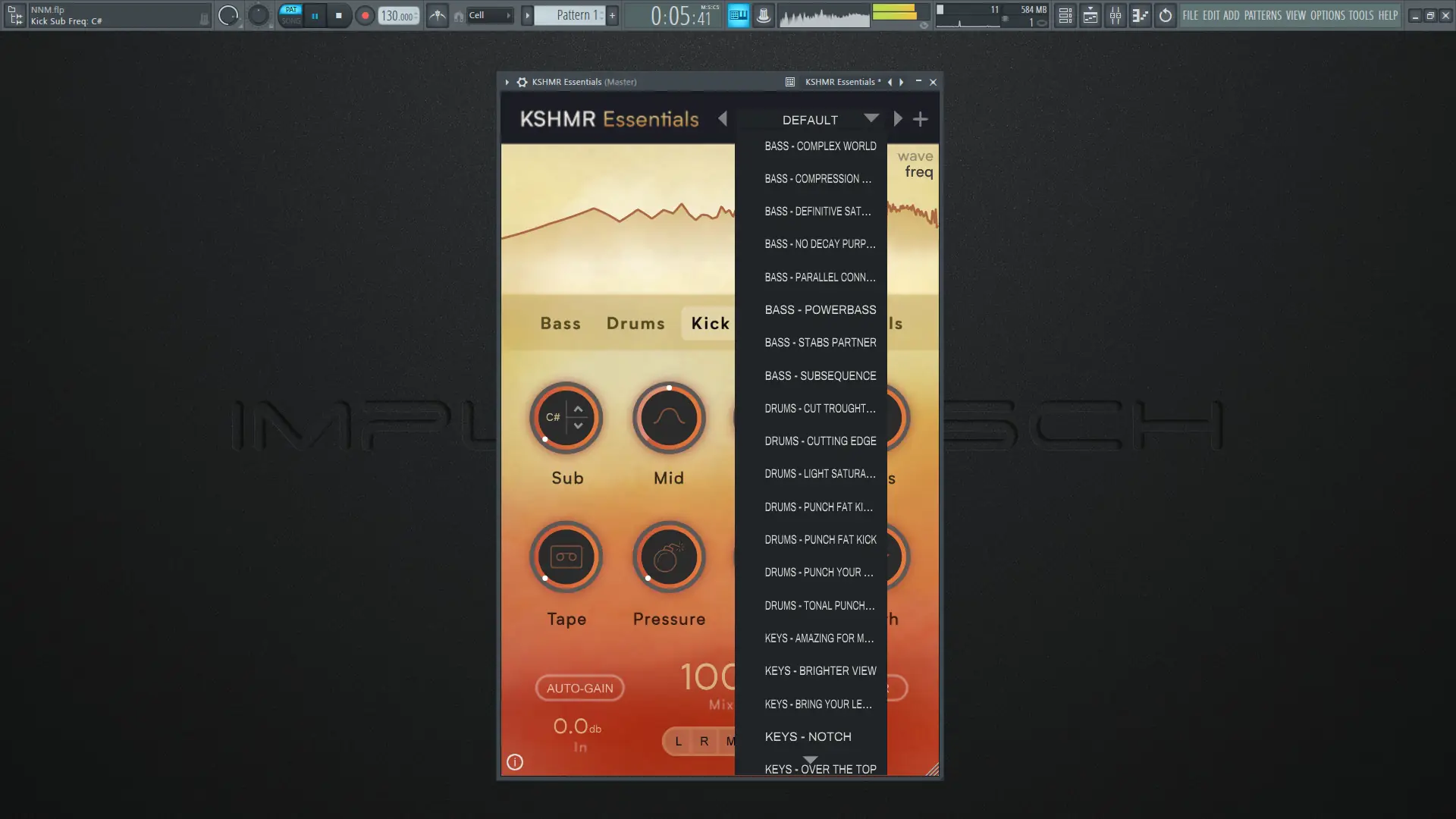Open the mixer window icon
The height and width of the screenshot is (819, 1456).
tap(1115, 15)
